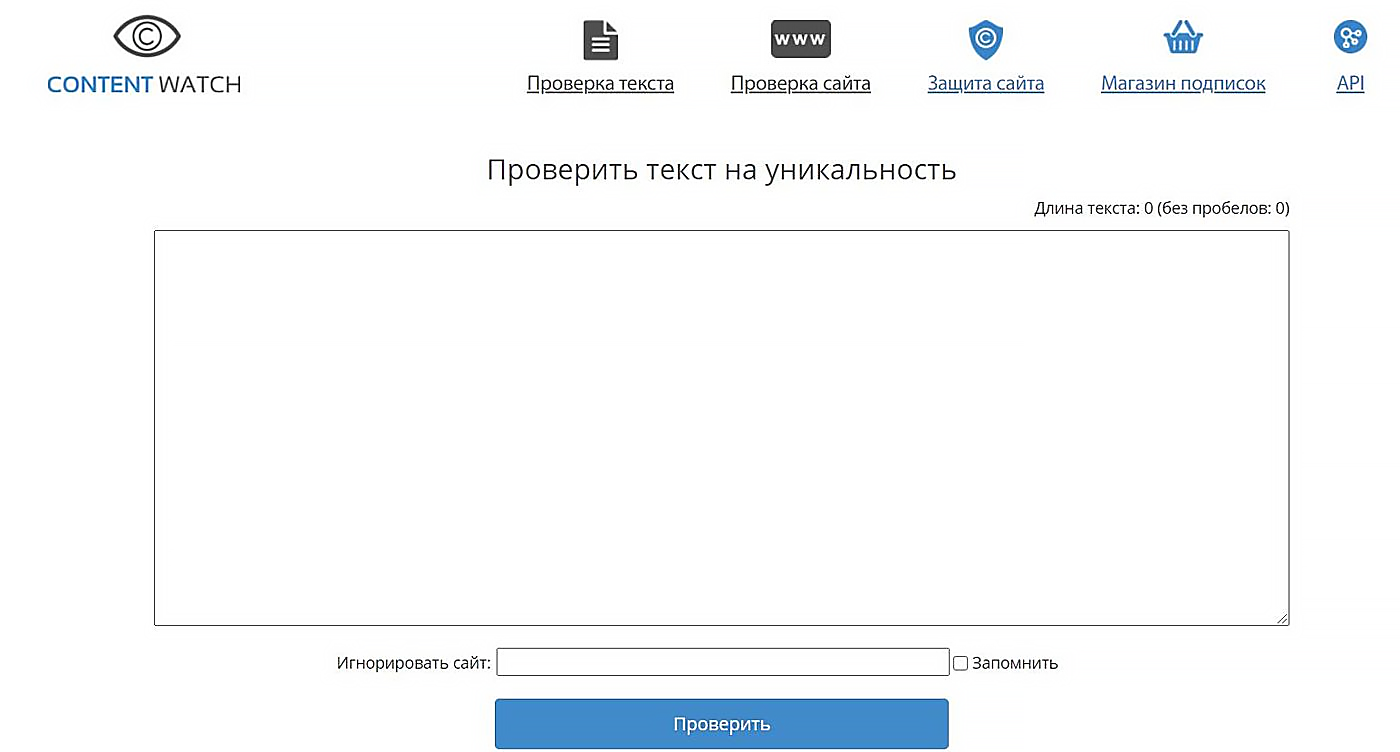
Task: Click the CONTENT WATCH logo text
Action: [x=145, y=85]
